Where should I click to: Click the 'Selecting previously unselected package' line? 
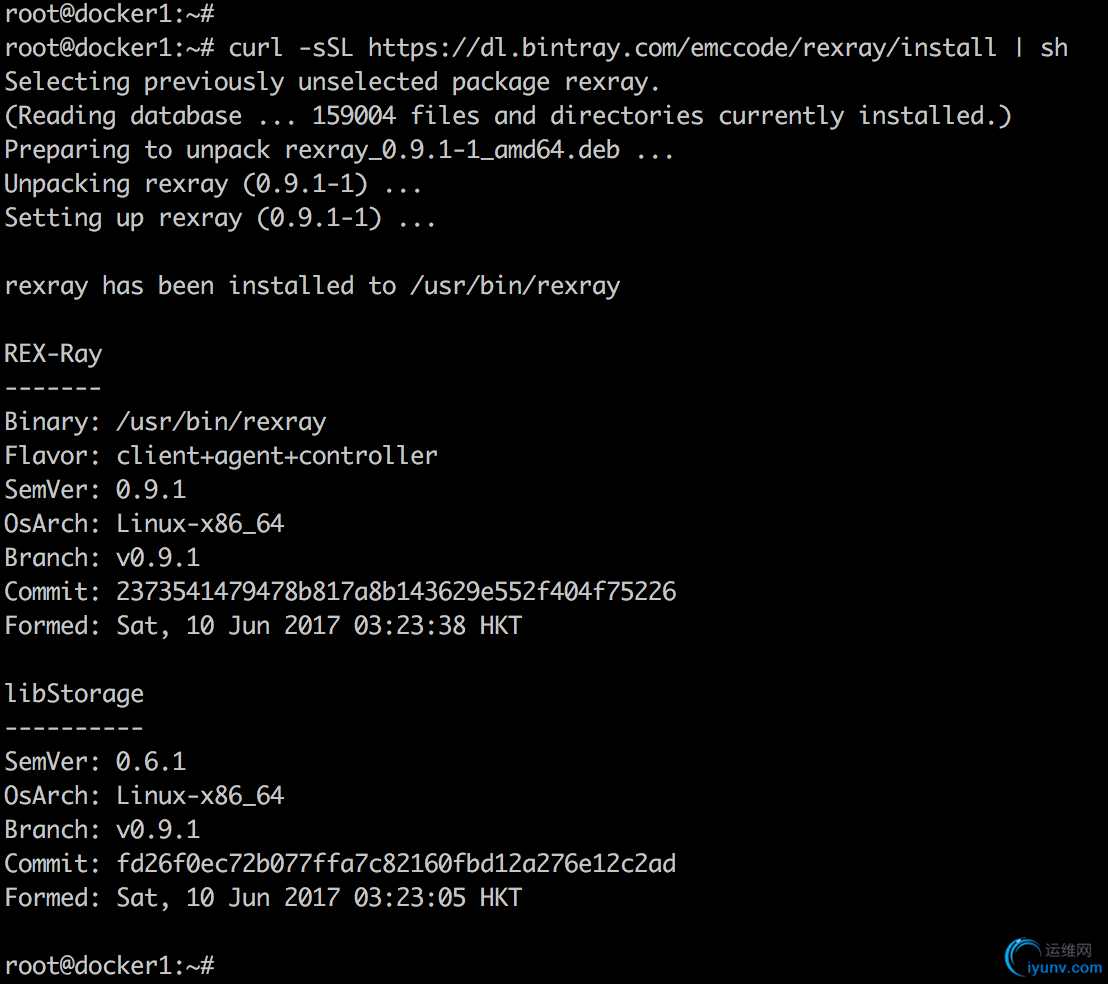tap(332, 82)
